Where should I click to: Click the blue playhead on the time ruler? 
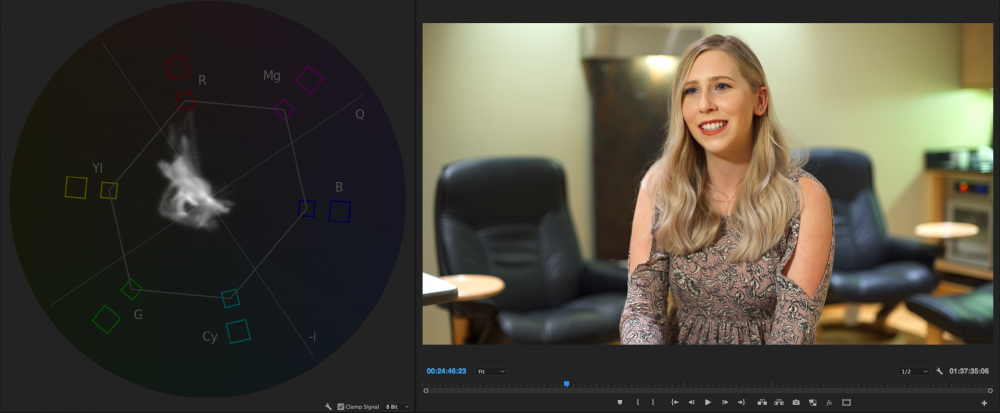click(x=566, y=383)
